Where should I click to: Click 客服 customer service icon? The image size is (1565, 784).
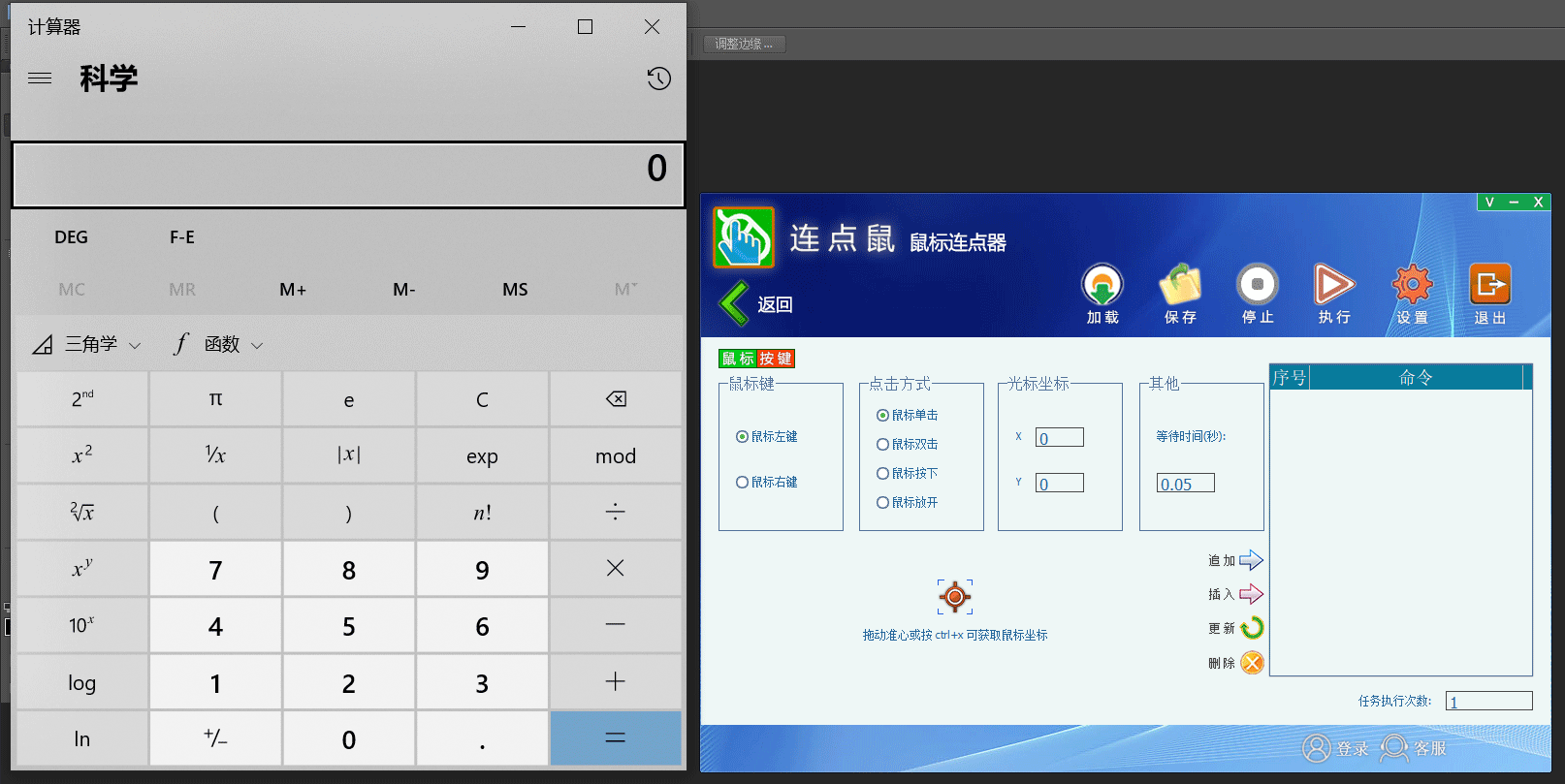pyautogui.click(x=1394, y=748)
